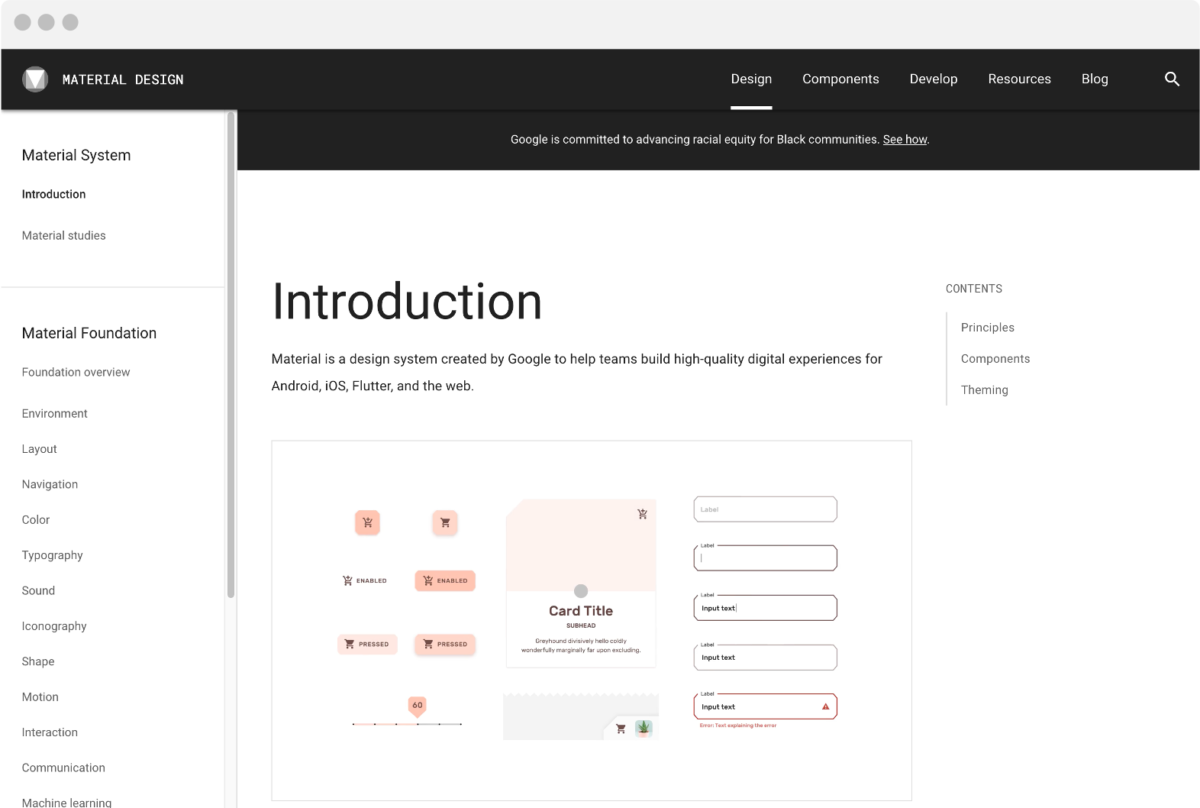Image resolution: width=1200 pixels, height=808 pixels.
Task: Switch to the Components tab in the top nav
Action: (x=840, y=78)
